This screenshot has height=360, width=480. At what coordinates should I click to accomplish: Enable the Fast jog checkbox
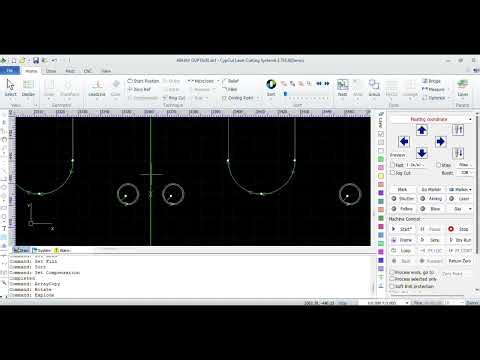(x=393, y=165)
